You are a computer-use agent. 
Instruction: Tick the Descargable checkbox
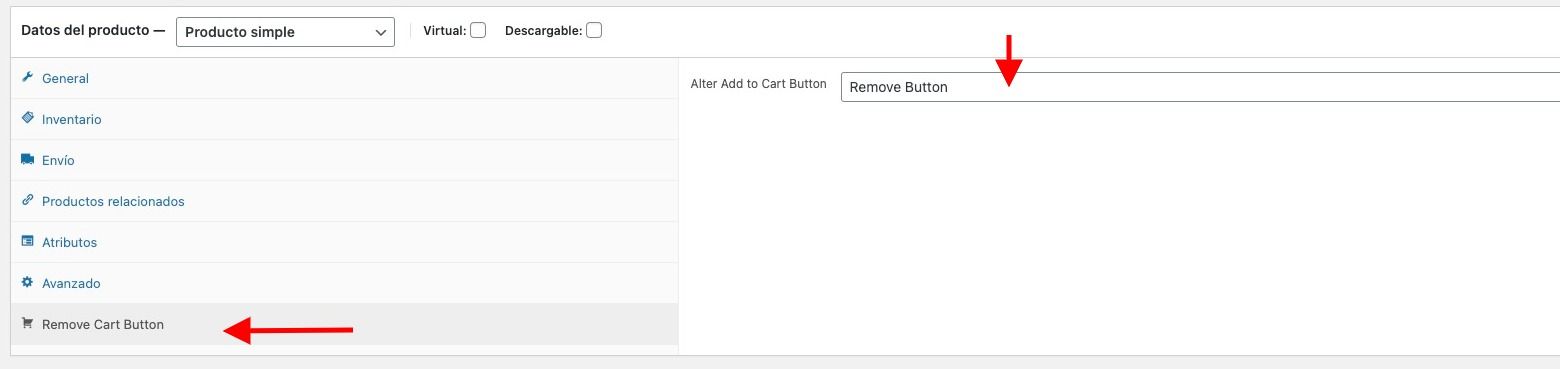coord(594,30)
